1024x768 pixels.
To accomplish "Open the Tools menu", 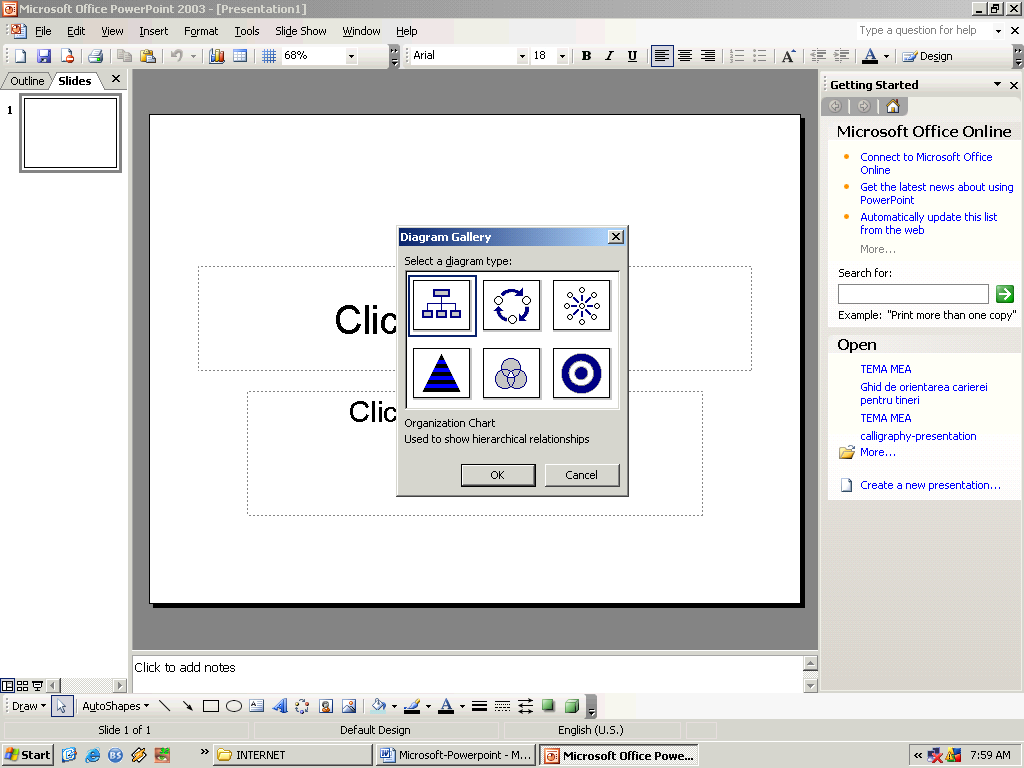I will point(247,31).
